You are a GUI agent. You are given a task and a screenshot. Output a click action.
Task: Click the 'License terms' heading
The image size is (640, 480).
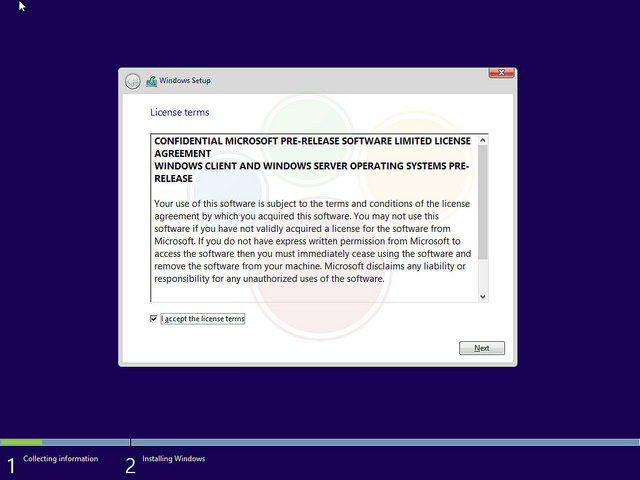click(x=180, y=112)
